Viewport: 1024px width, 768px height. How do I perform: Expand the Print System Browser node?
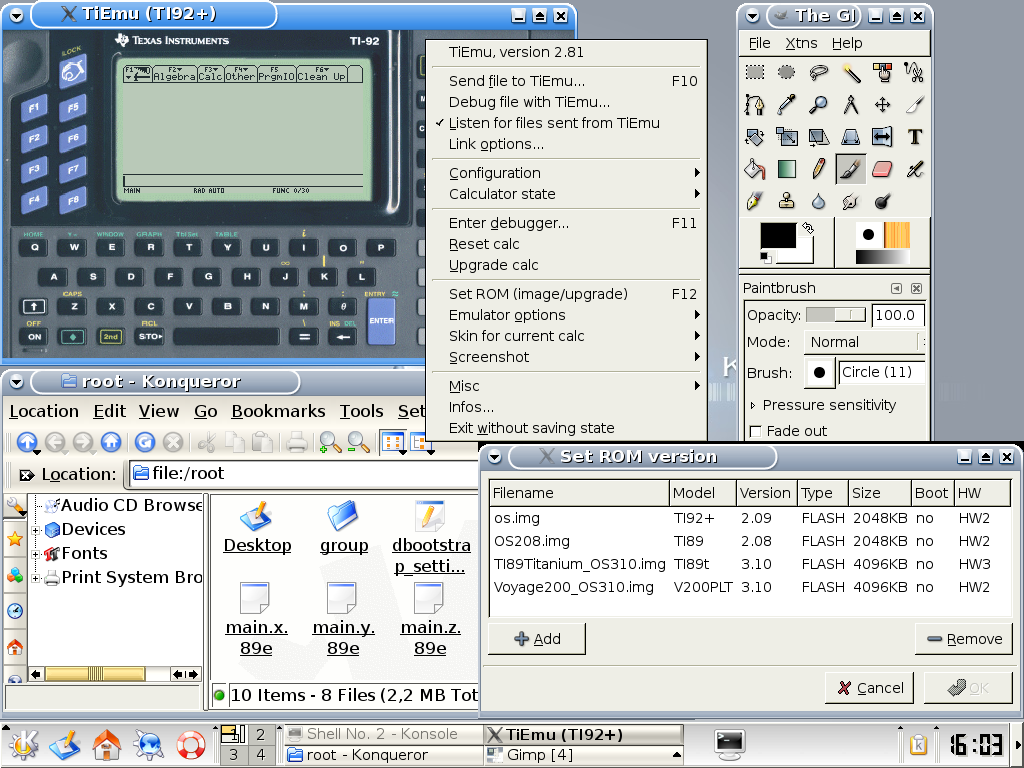click(35, 578)
